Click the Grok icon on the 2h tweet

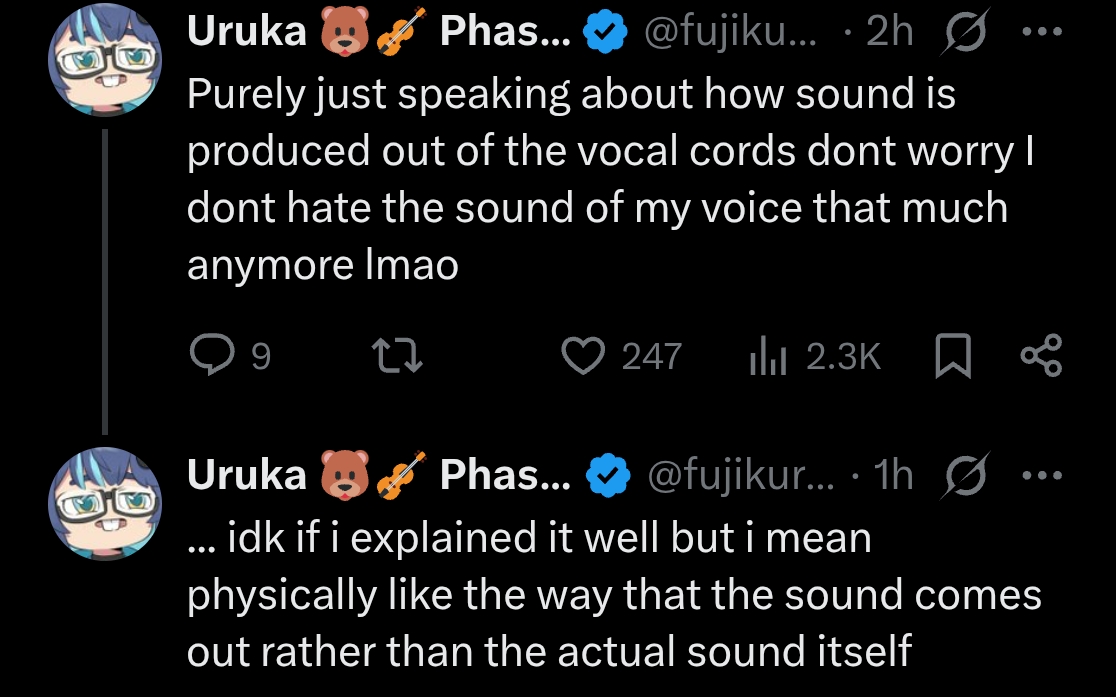click(965, 34)
